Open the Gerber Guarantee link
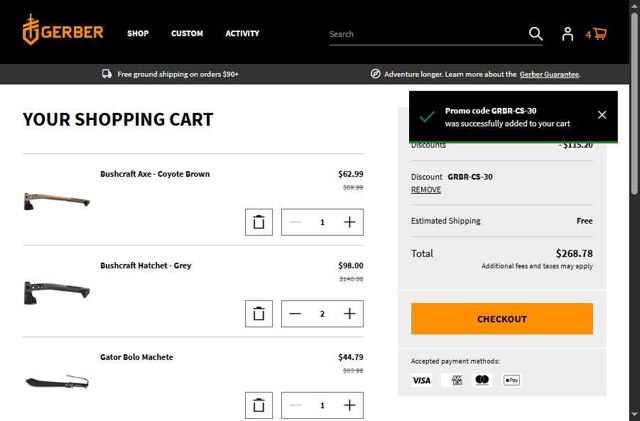640x421 pixels. [x=549, y=74]
